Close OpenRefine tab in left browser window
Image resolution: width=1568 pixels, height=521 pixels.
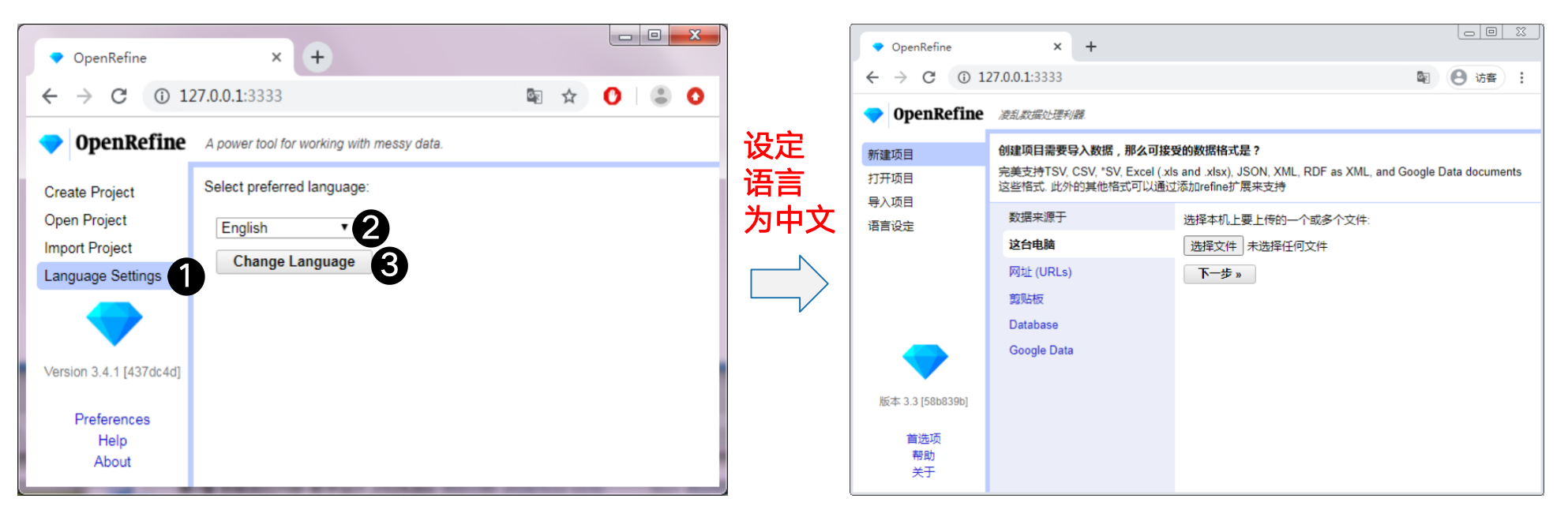point(276,57)
